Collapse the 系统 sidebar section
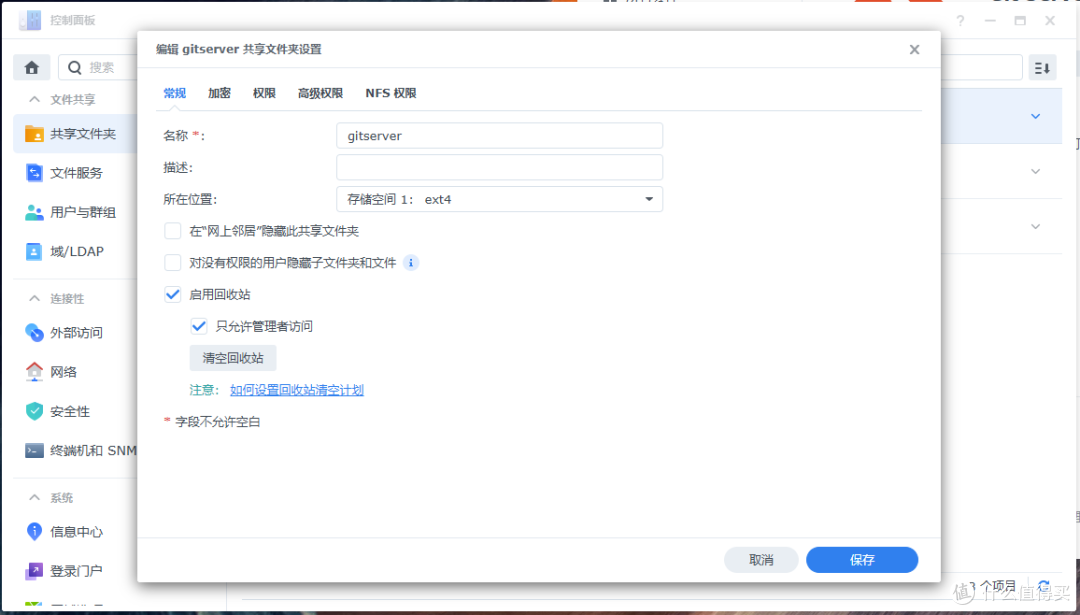 (34, 497)
